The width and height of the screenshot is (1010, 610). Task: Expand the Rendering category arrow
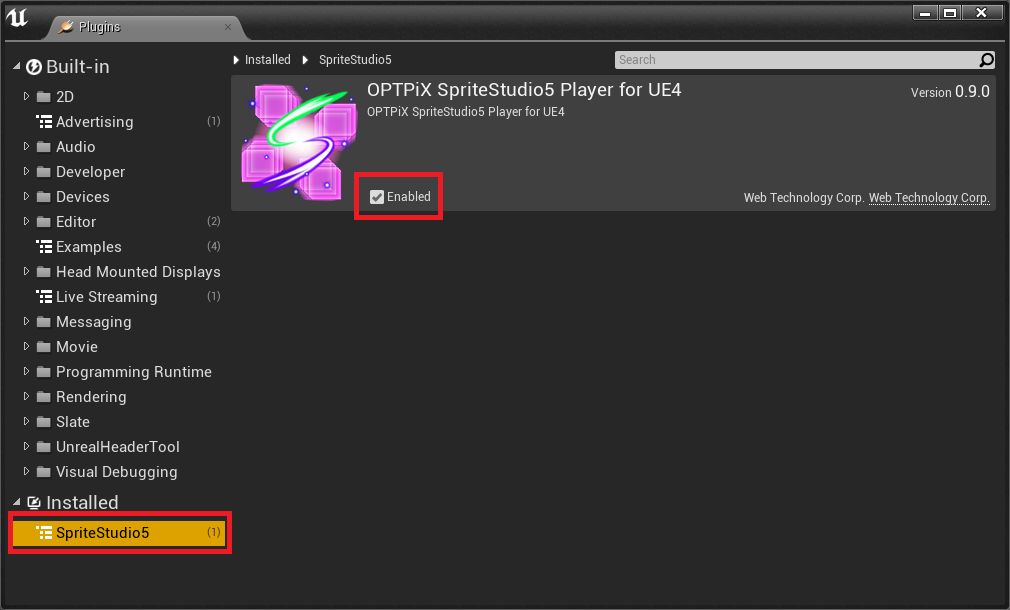click(26, 396)
